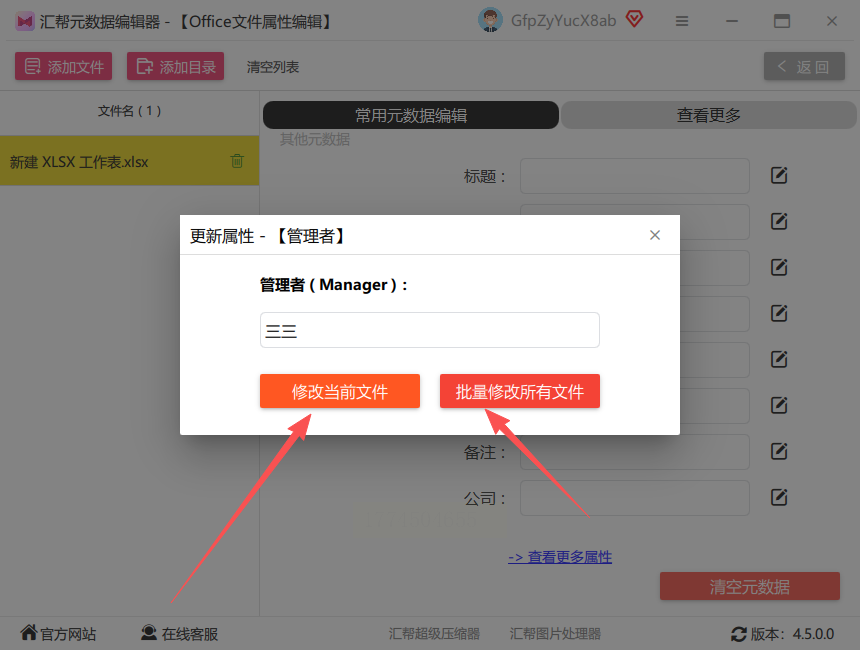Image resolution: width=860 pixels, height=650 pixels.
Task: Click the edit icon for 备注
Action: pos(779,451)
